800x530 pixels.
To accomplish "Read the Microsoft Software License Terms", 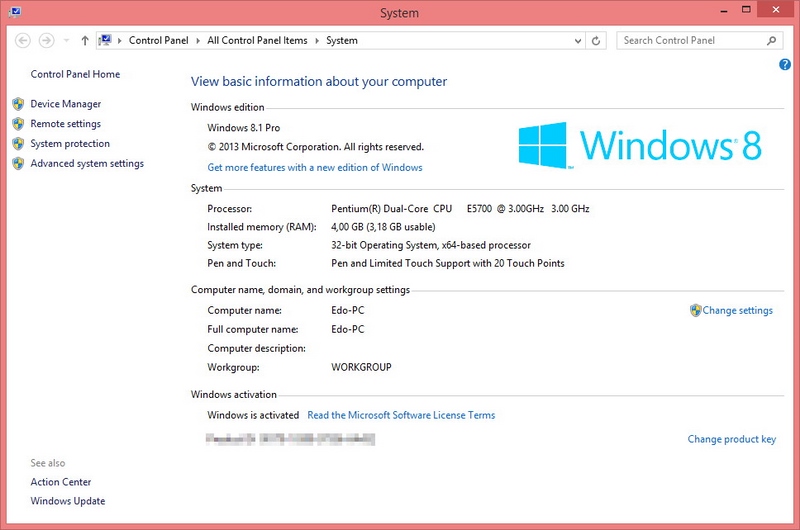I will tap(401, 415).
